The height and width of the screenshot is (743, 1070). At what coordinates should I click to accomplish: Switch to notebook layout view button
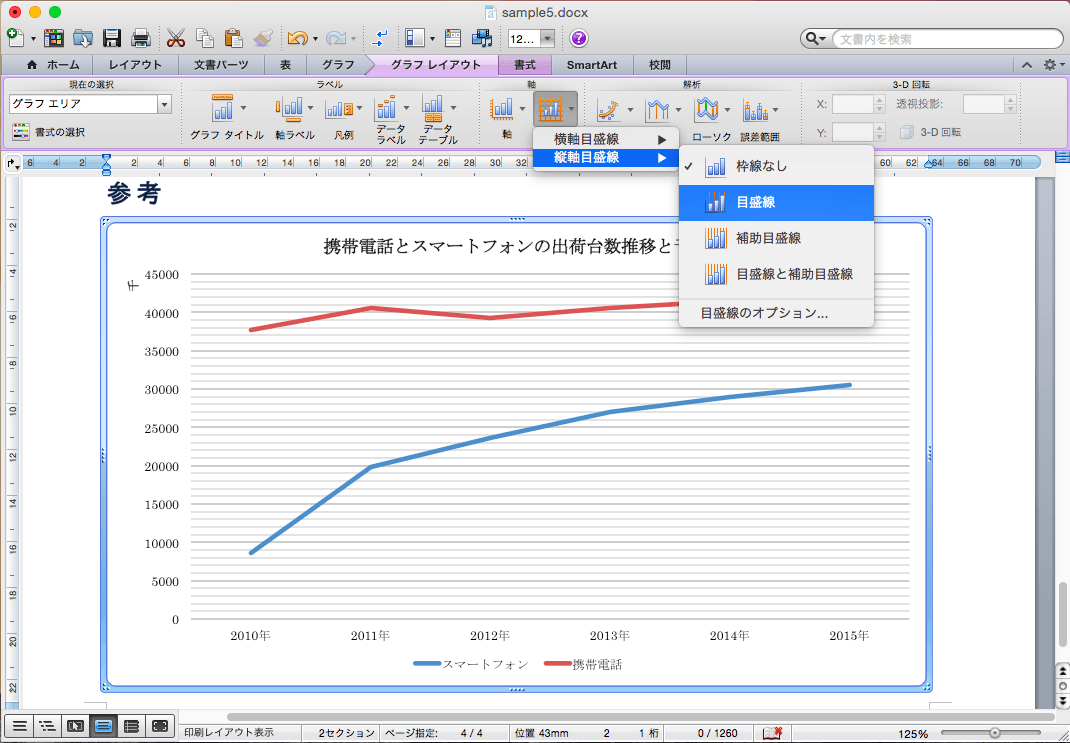[131, 726]
